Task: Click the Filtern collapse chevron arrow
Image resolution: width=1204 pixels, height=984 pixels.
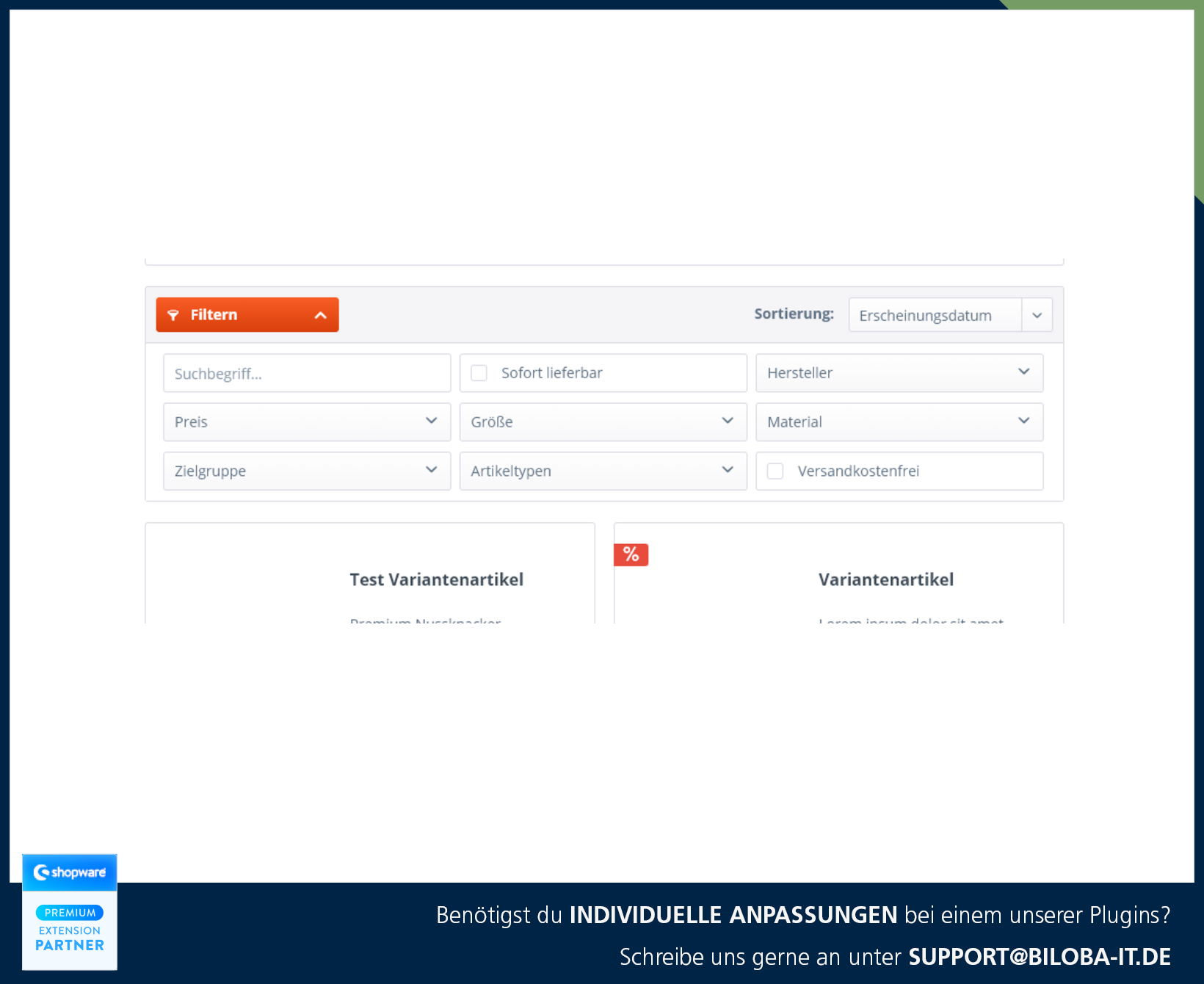Action: [320, 315]
